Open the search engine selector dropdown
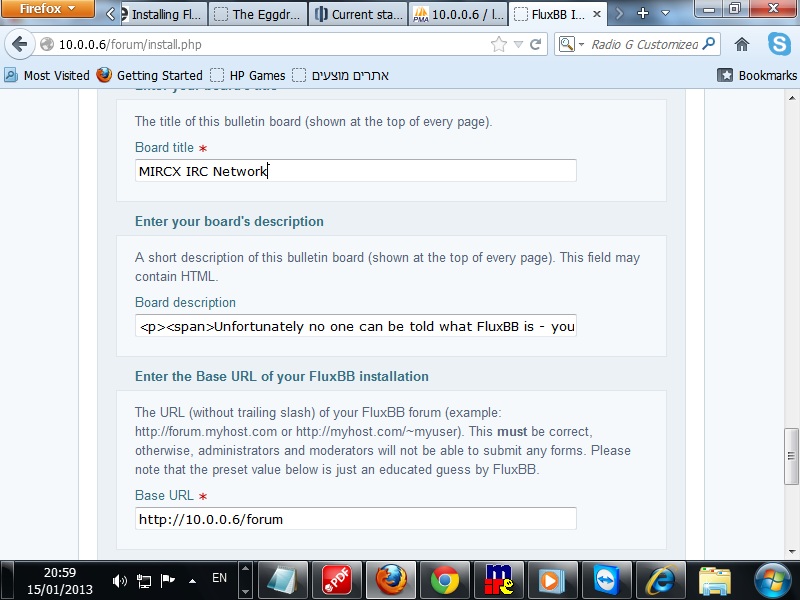 570,44
